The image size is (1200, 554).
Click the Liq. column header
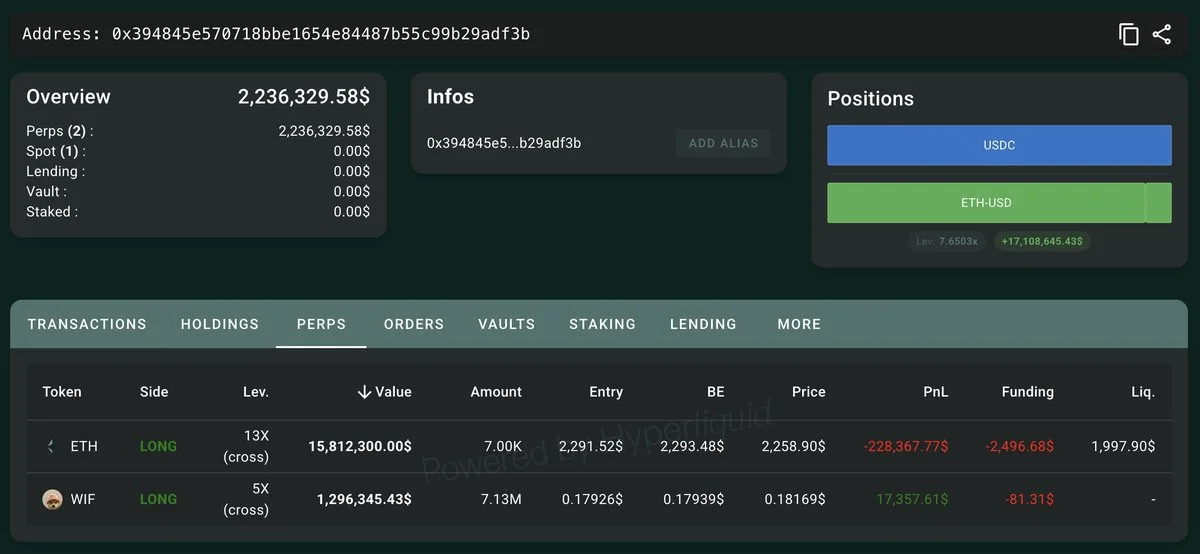coord(1143,392)
